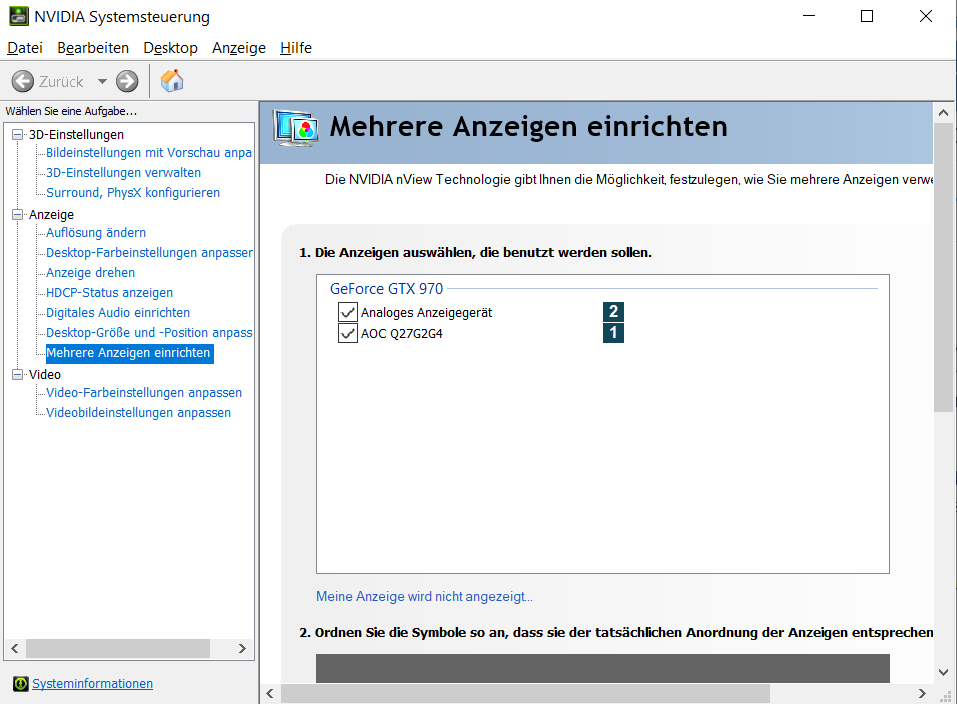This screenshot has height=704, width=957.
Task: Open the Datei menu
Action: pyautogui.click(x=25, y=48)
